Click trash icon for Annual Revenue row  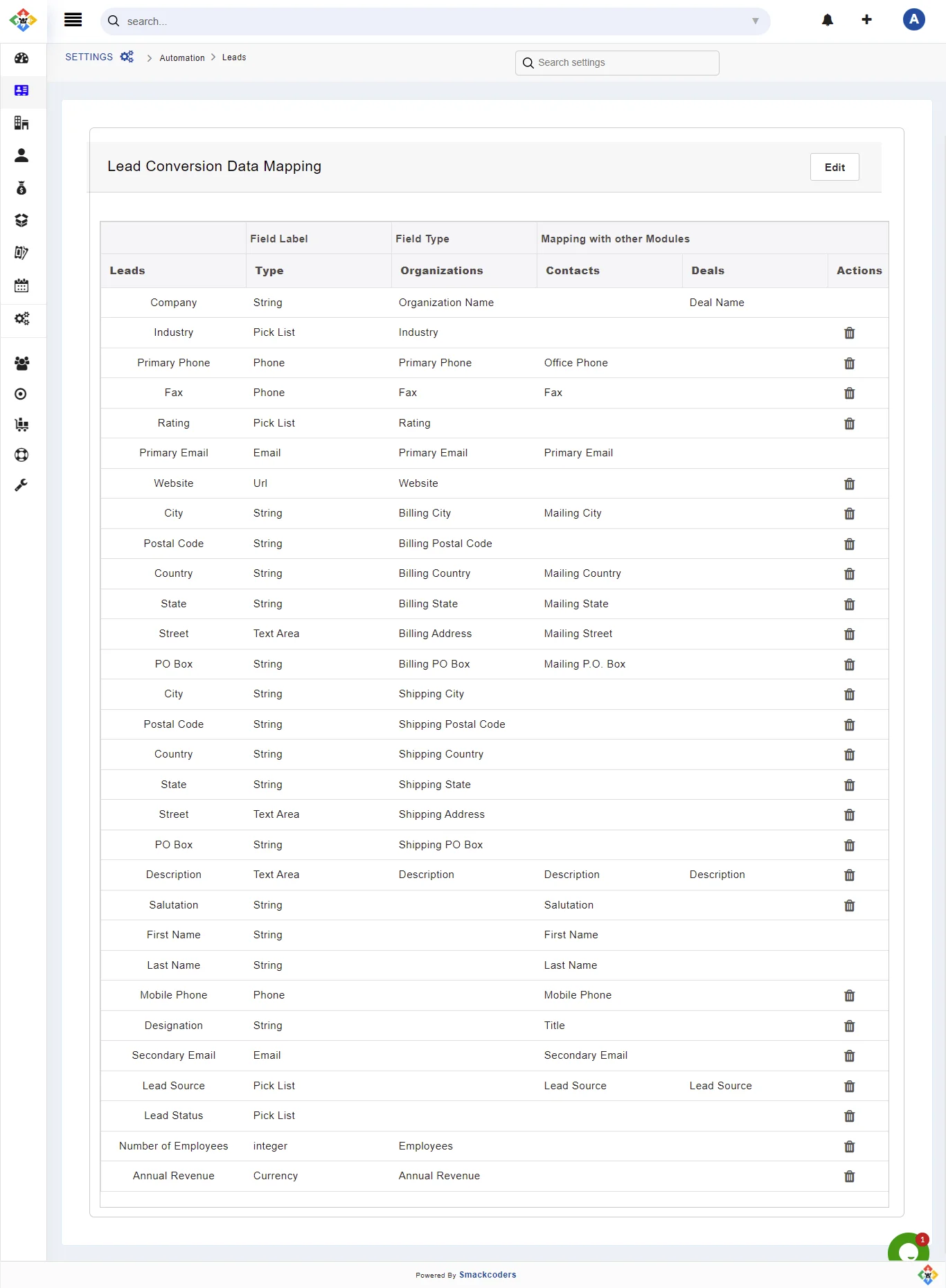pyautogui.click(x=849, y=1177)
